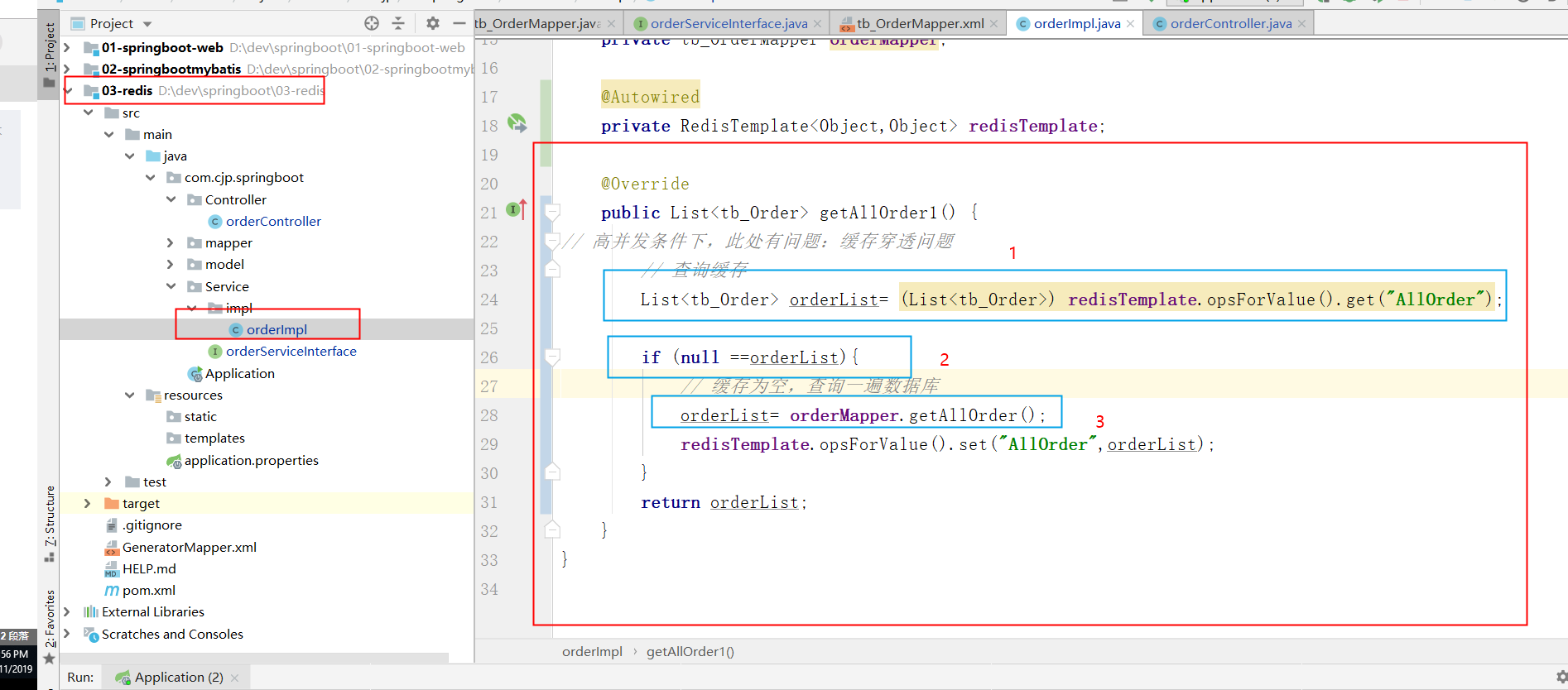Click the GeneratorMapper.xml file icon
The height and width of the screenshot is (690, 1568).
tap(112, 548)
